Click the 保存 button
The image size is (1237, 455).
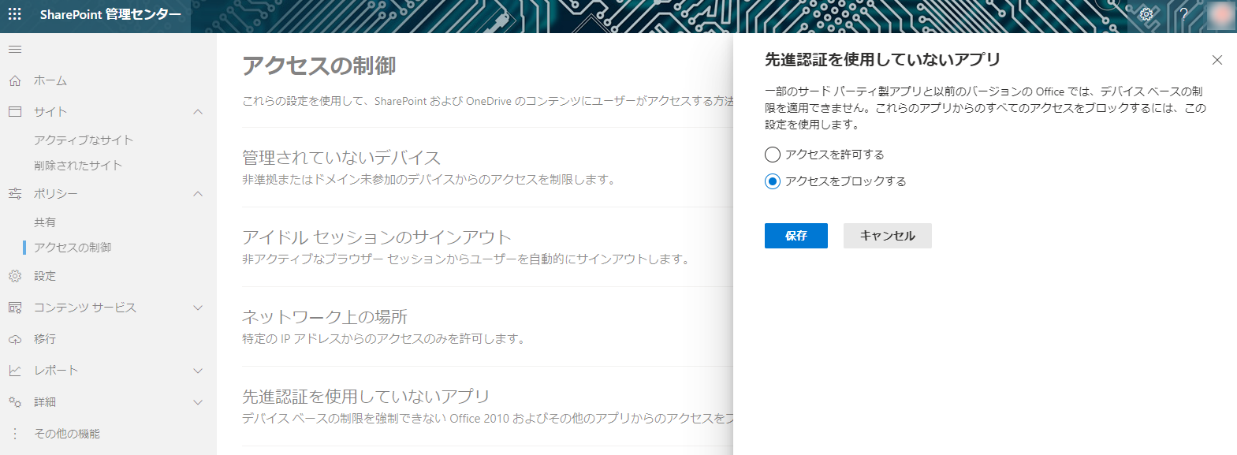(796, 235)
